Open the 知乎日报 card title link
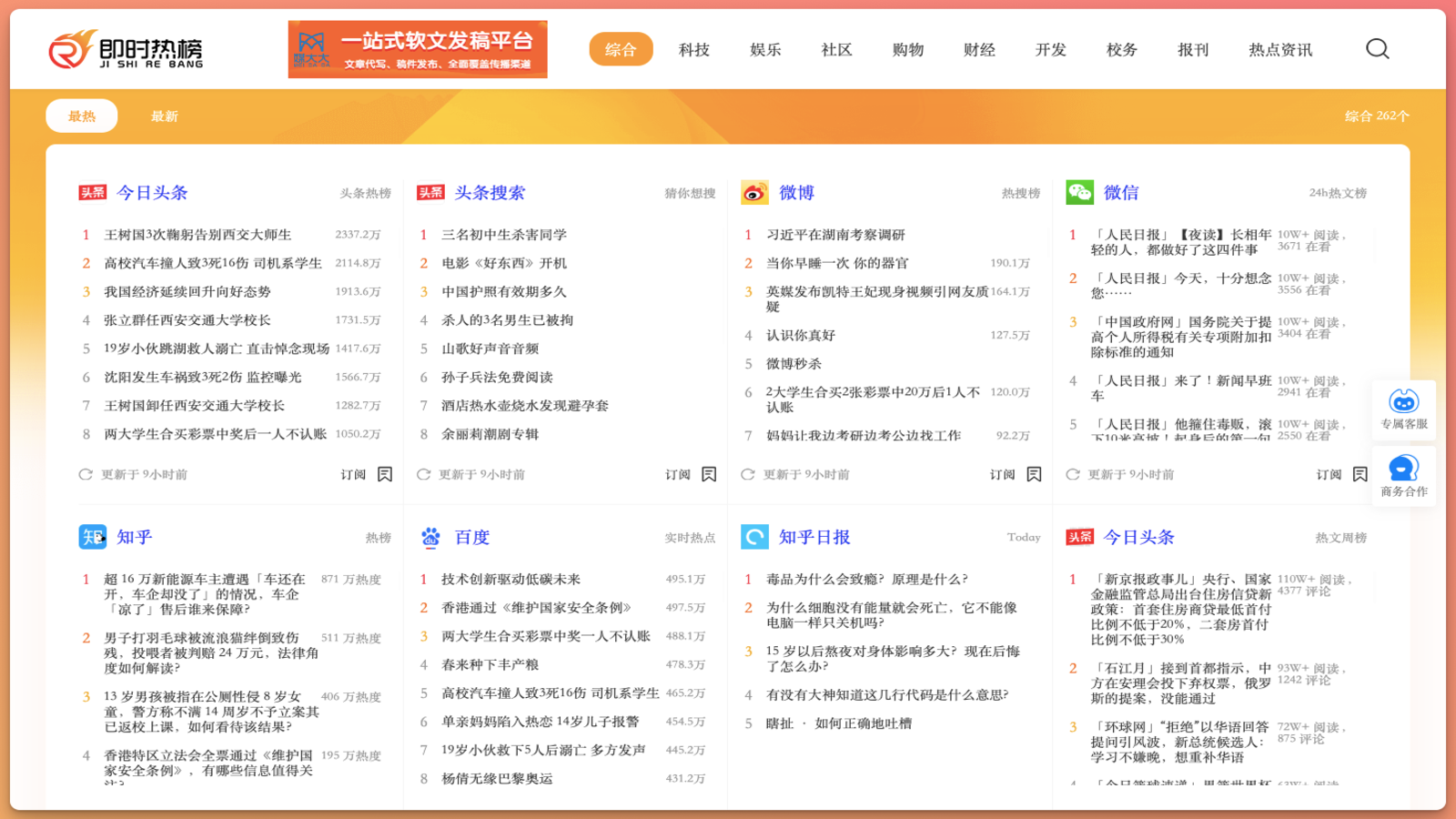Image resolution: width=1456 pixels, height=819 pixels. click(x=814, y=537)
